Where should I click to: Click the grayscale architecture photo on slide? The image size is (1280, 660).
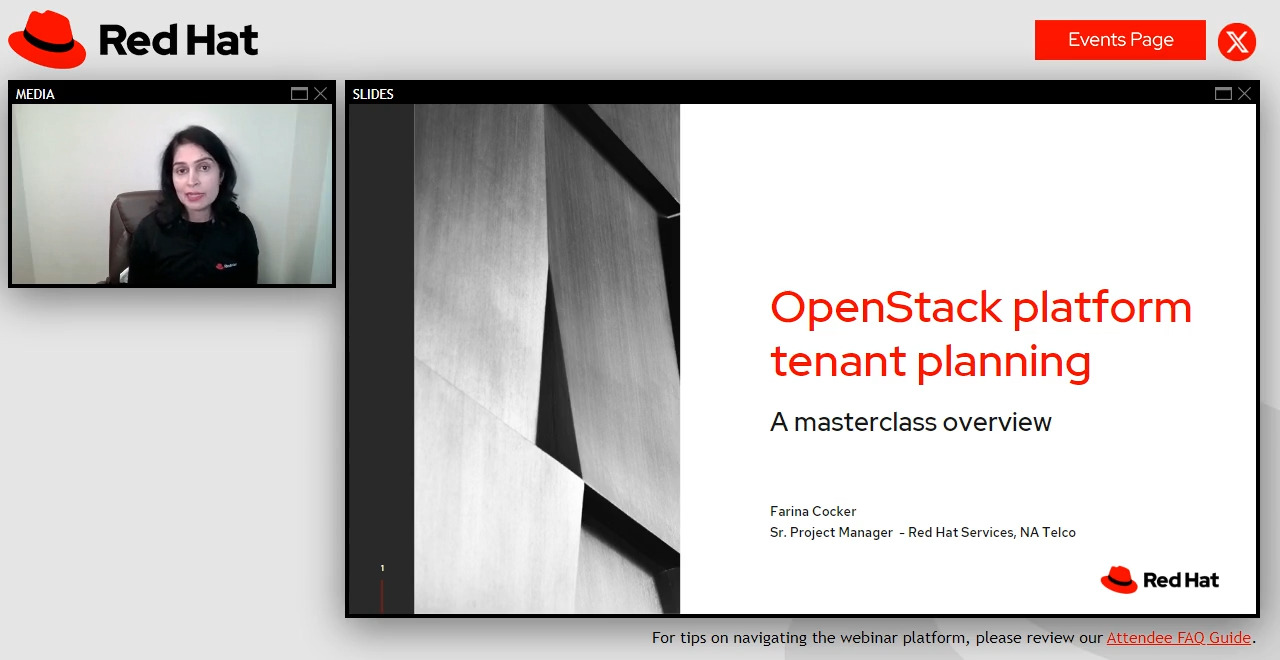(546, 358)
